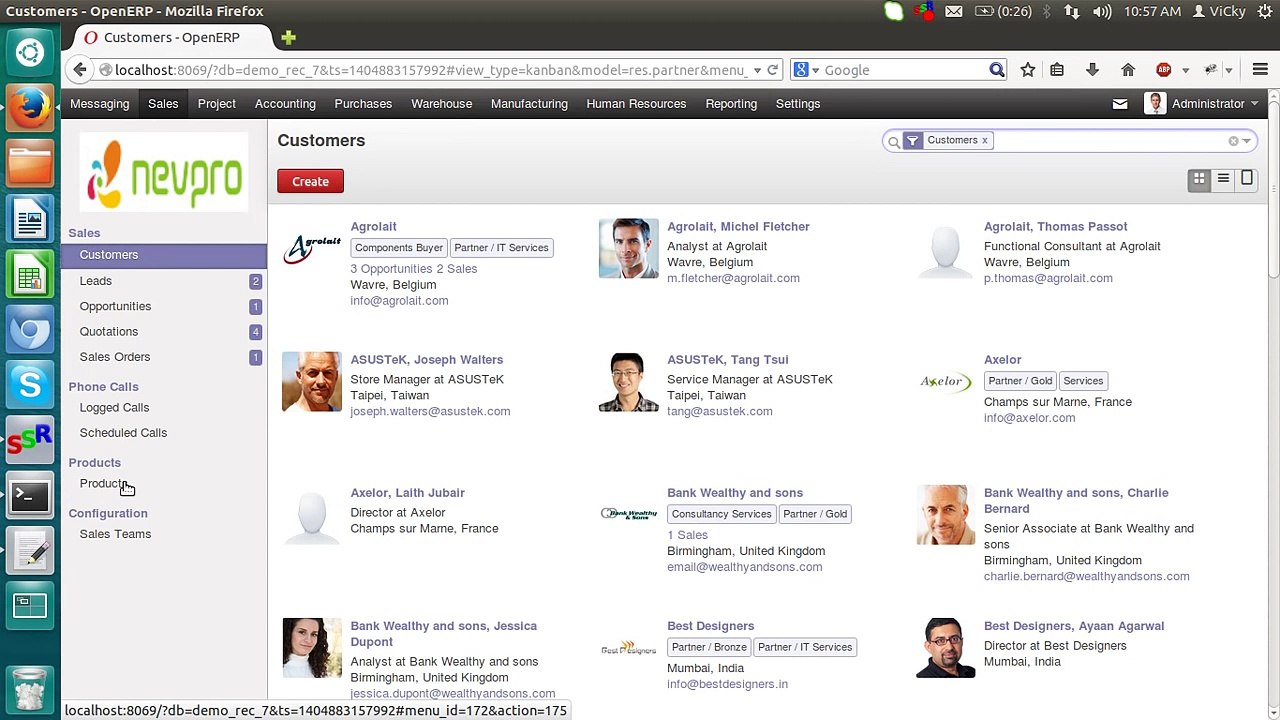Remove the Customers filter tag
Viewport: 1280px width, 720px height.
click(x=984, y=140)
